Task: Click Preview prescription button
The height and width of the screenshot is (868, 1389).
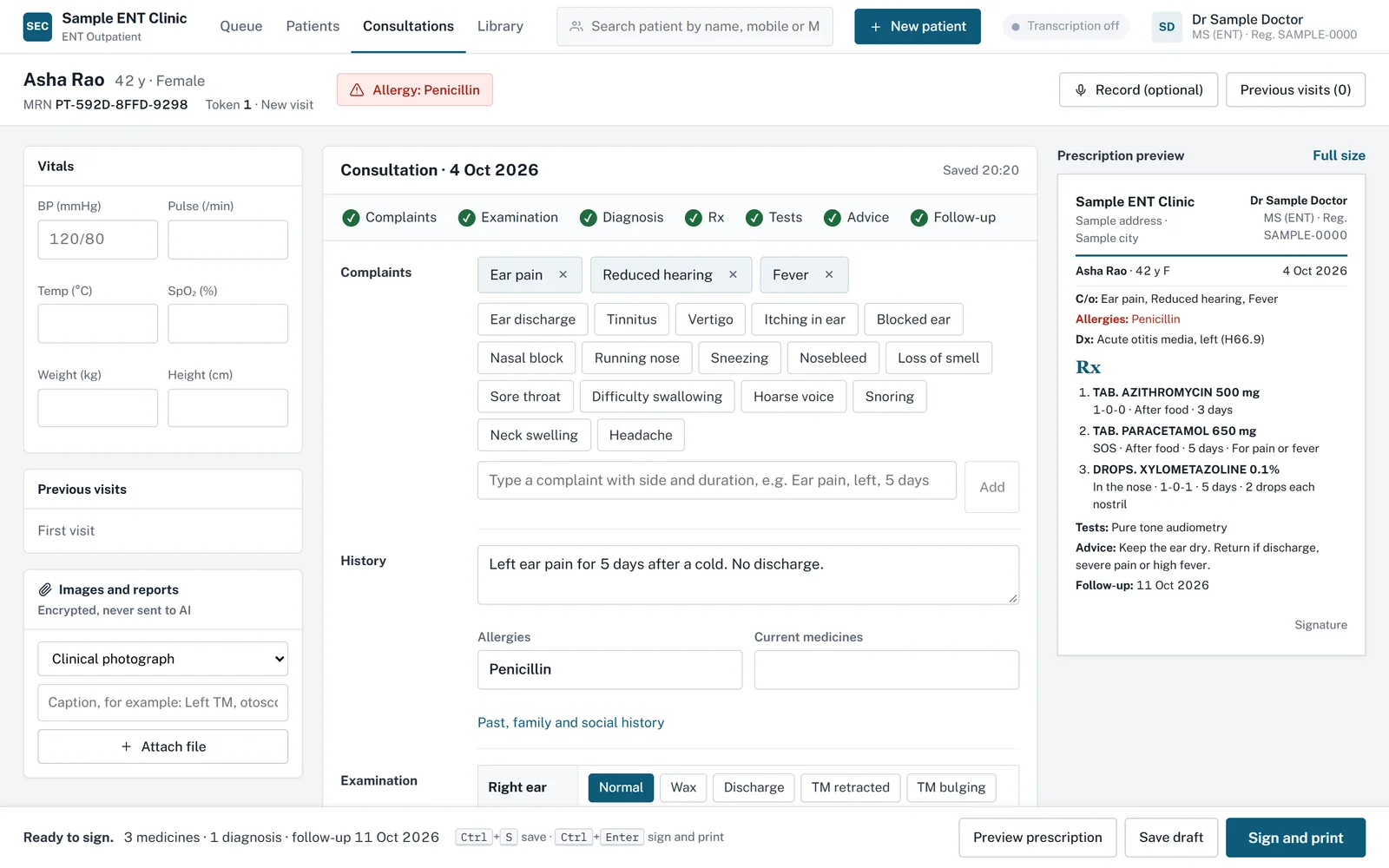Action: pos(1037,838)
